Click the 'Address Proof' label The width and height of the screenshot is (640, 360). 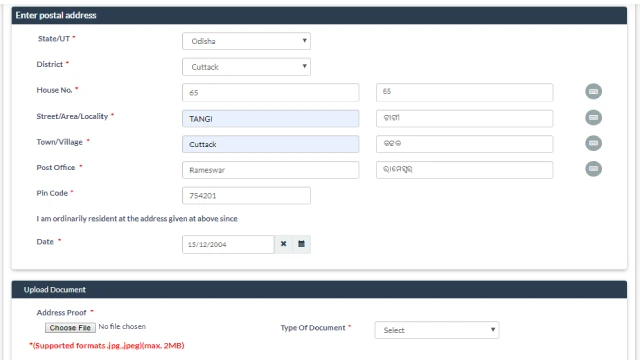tap(61, 313)
